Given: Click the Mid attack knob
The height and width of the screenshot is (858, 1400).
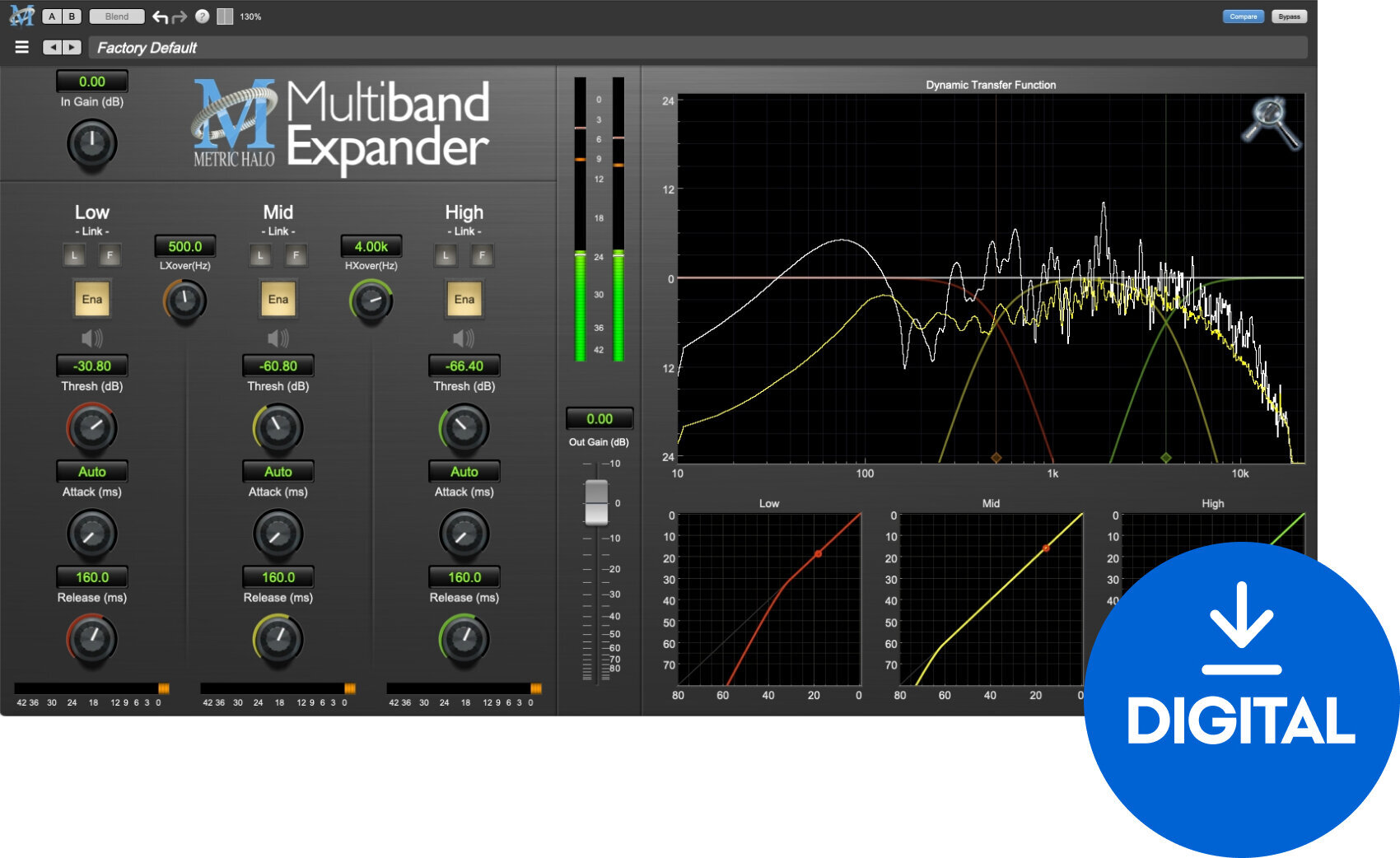Looking at the screenshot, I should 278,534.
